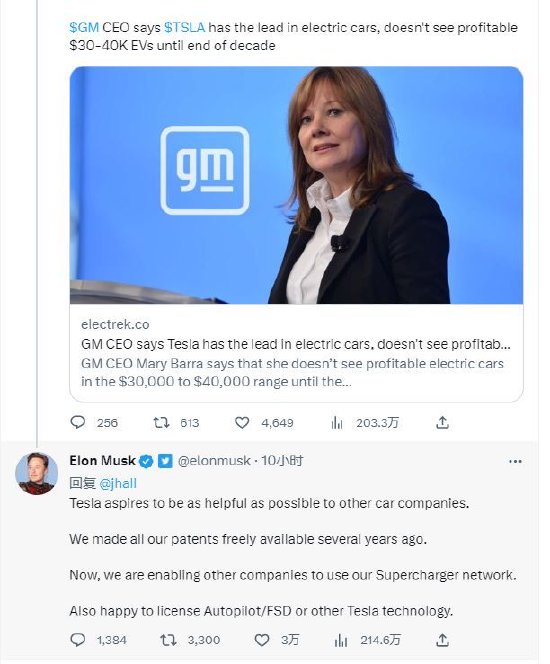Open more options menu on Elon's tweet
Viewport: 550px width, 664px height.
click(515, 461)
